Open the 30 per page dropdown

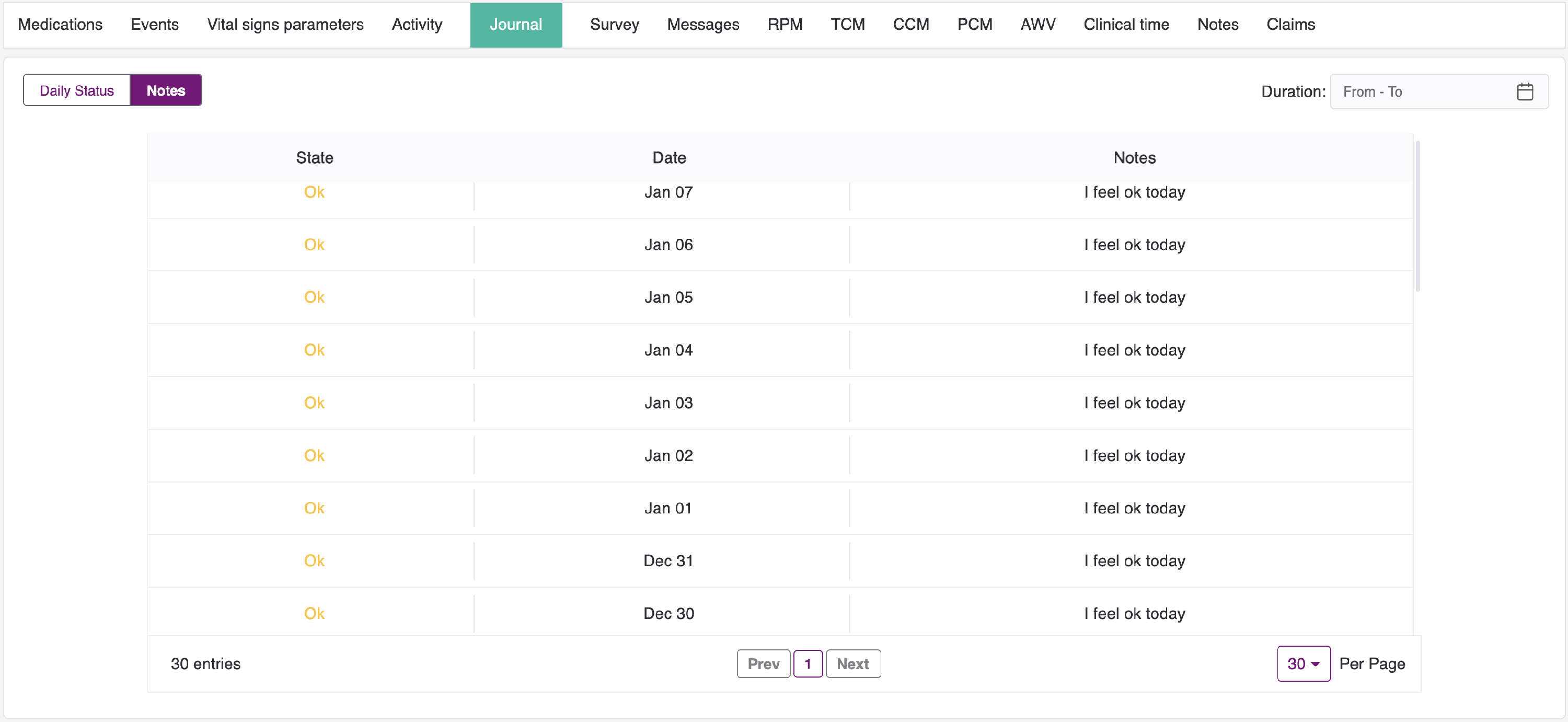coord(1302,663)
